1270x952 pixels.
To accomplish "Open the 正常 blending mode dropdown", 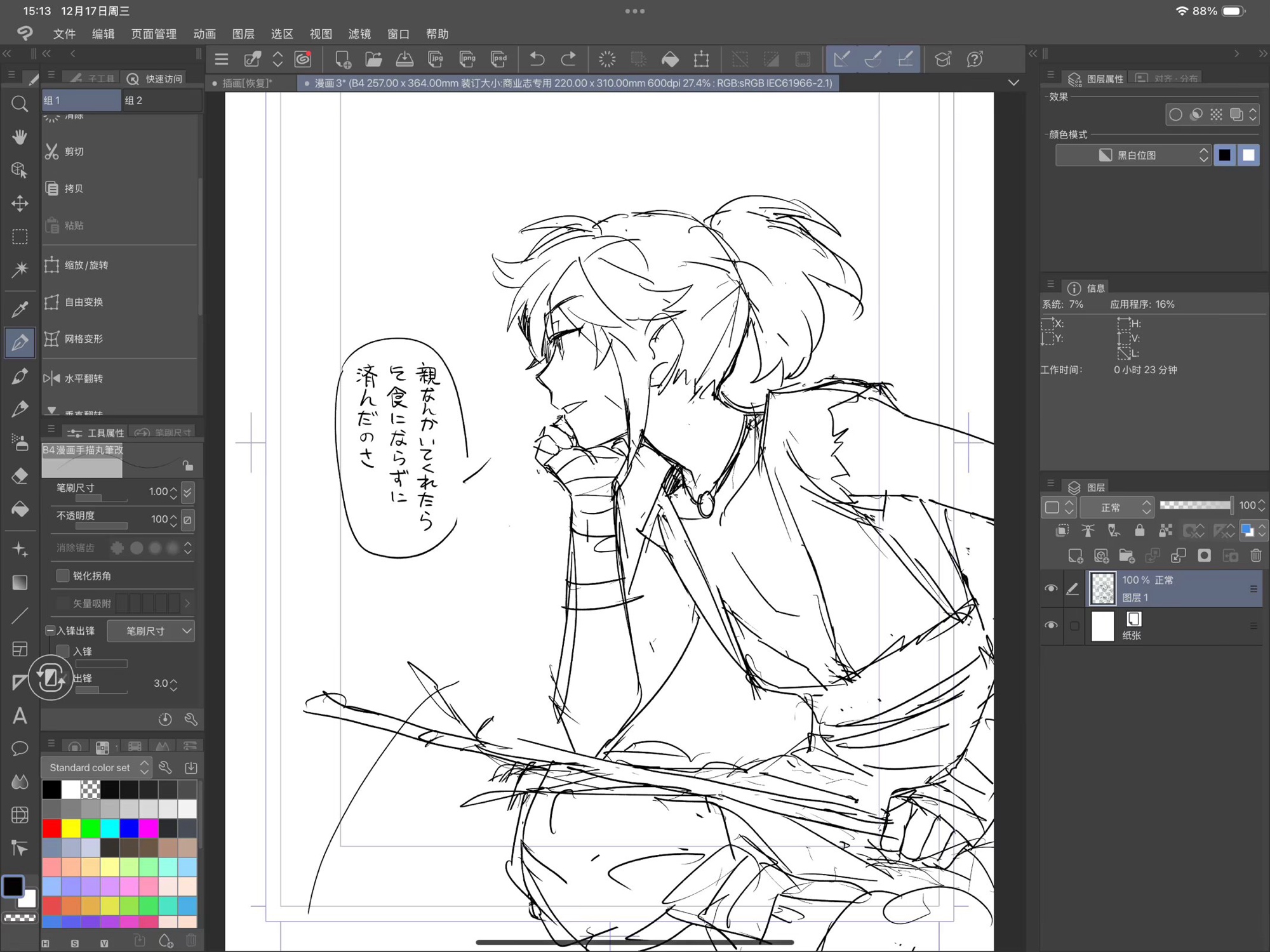I will pyautogui.click(x=1117, y=507).
